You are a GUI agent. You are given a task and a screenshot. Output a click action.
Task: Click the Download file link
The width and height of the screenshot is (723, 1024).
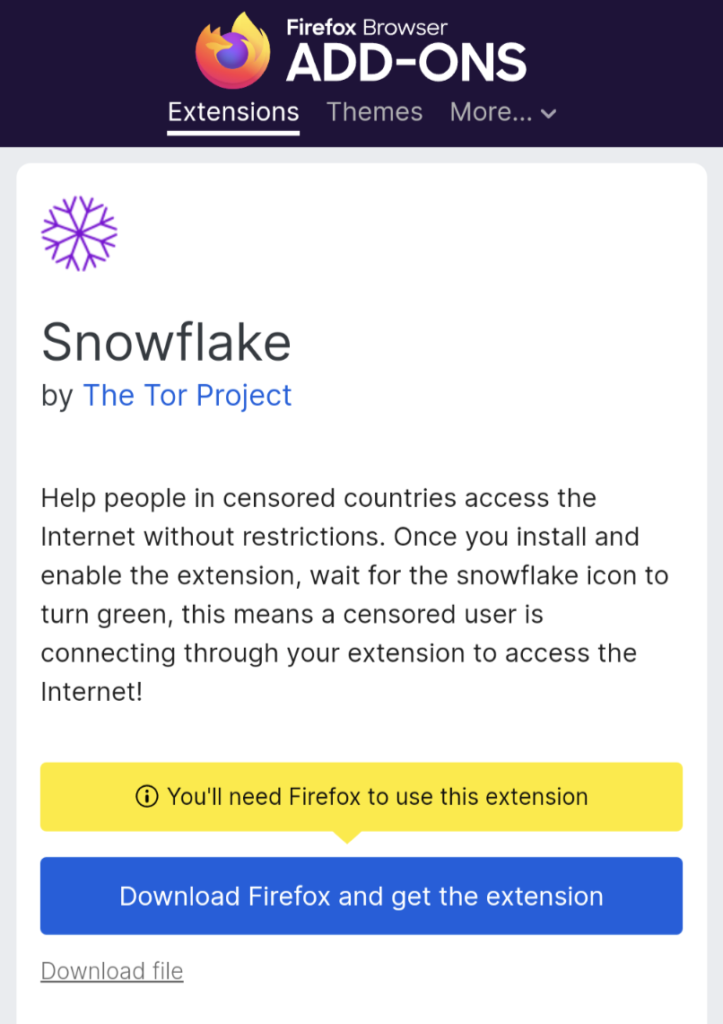point(112,971)
